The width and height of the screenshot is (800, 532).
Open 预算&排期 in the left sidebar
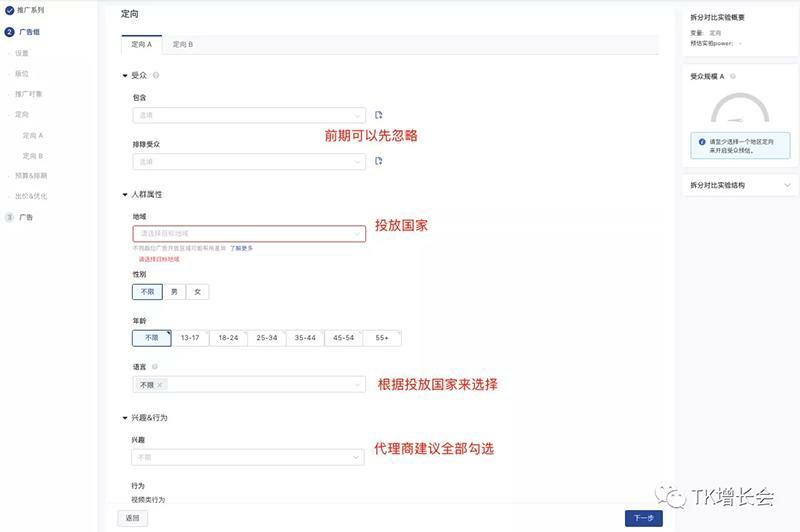pyautogui.click(x=30, y=175)
